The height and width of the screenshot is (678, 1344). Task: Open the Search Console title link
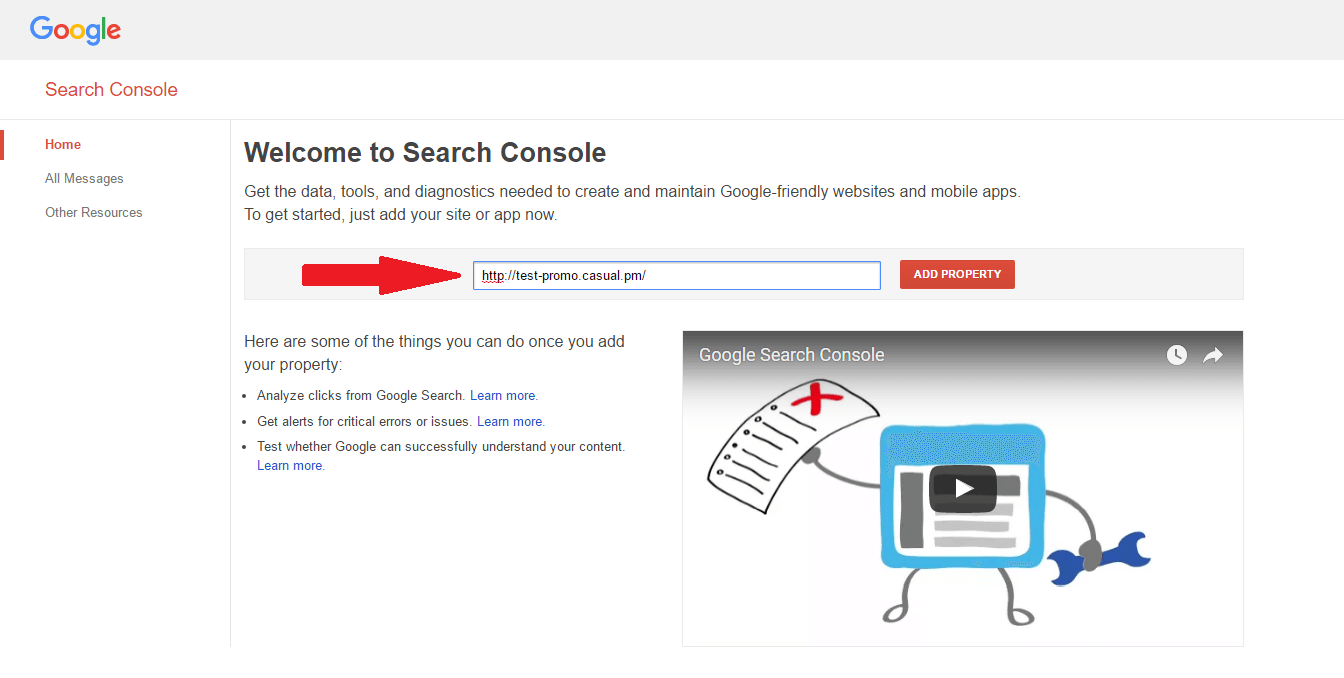(x=111, y=90)
